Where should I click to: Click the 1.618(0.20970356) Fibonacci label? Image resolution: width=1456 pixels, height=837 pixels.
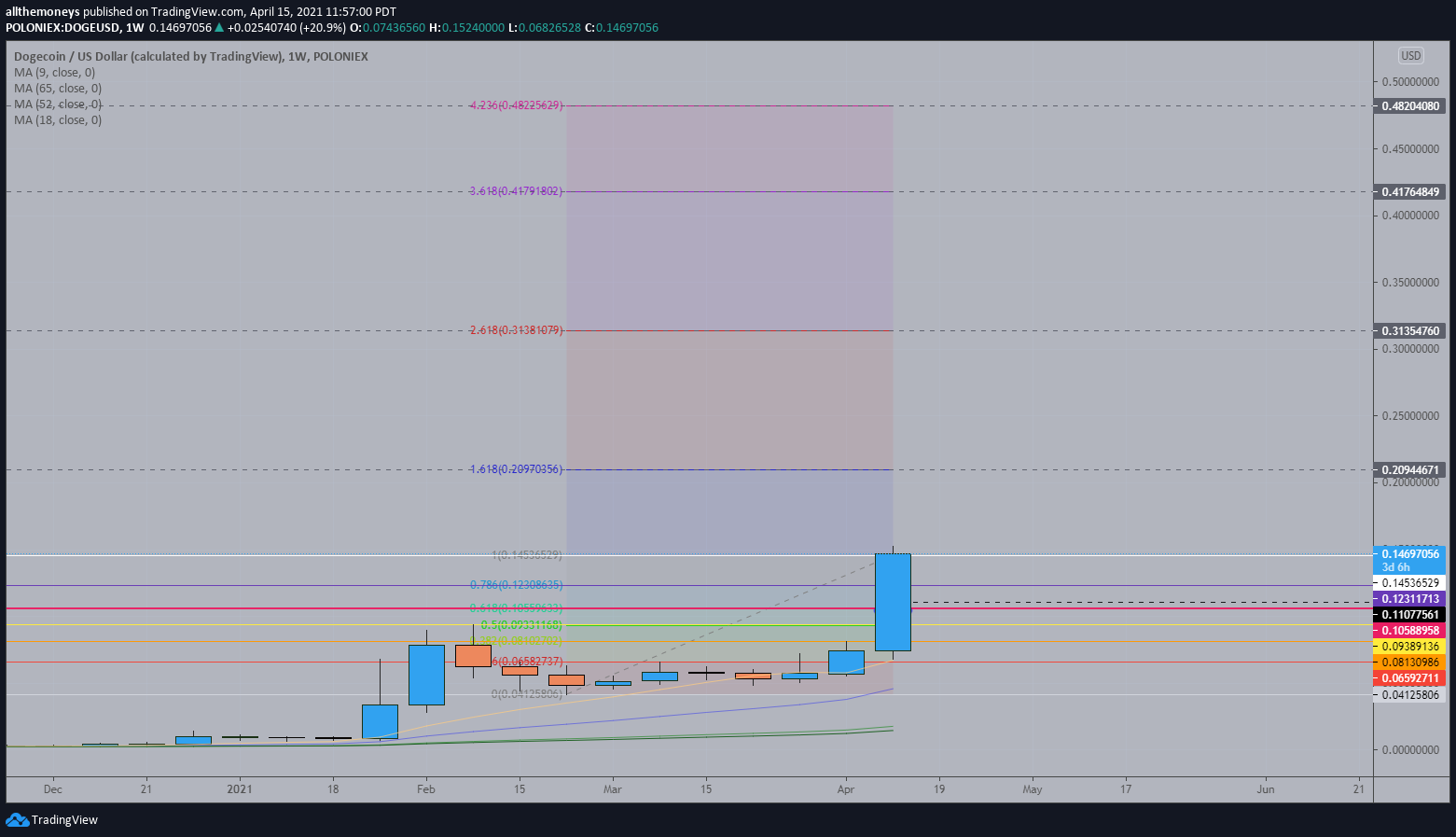tap(516, 469)
